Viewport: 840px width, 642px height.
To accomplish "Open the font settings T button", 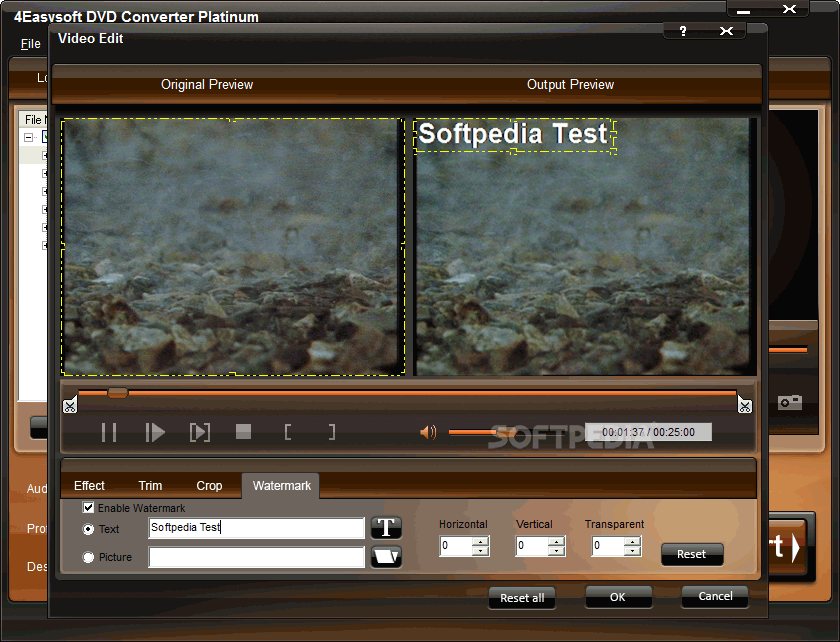I will pyautogui.click(x=386, y=528).
